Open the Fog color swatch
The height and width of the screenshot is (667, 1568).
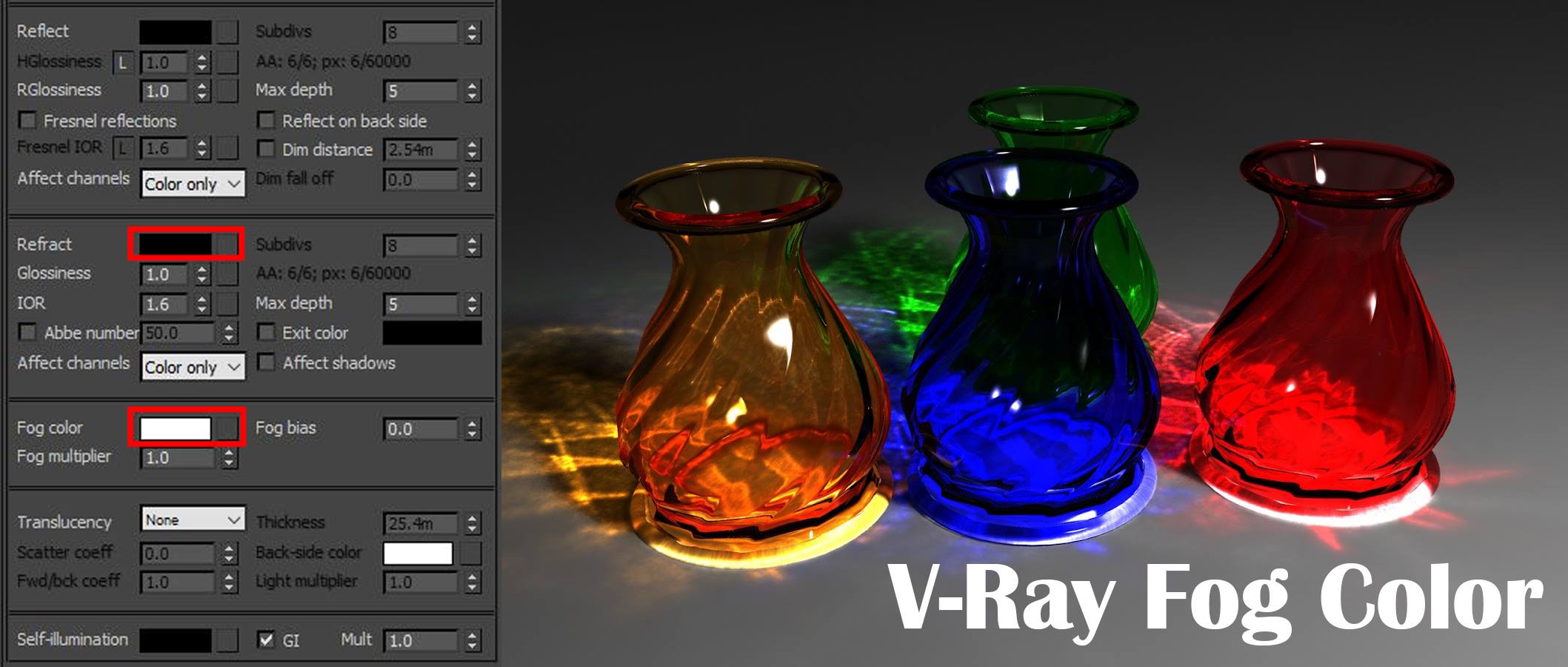click(176, 428)
